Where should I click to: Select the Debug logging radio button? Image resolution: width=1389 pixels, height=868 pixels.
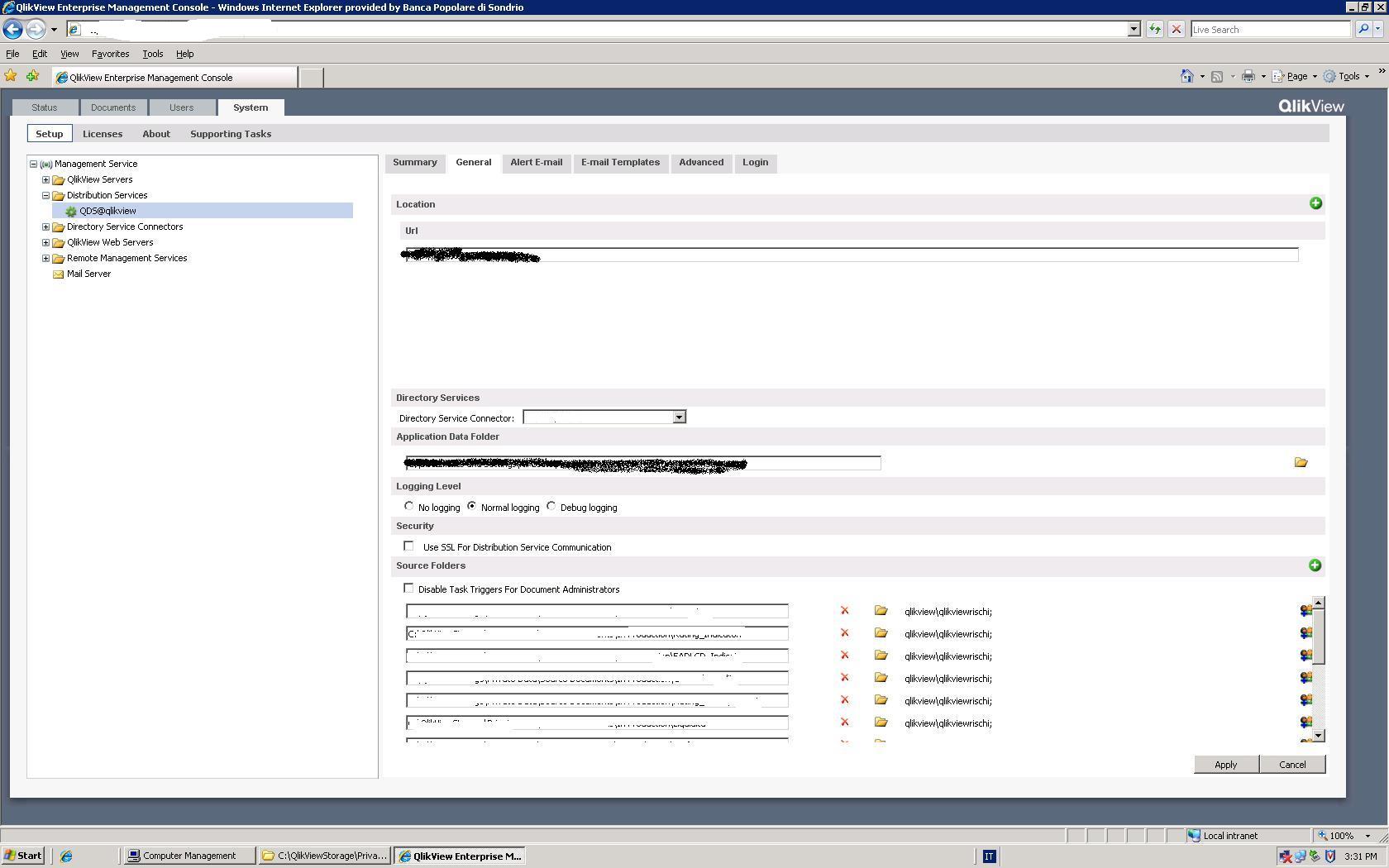pos(551,506)
